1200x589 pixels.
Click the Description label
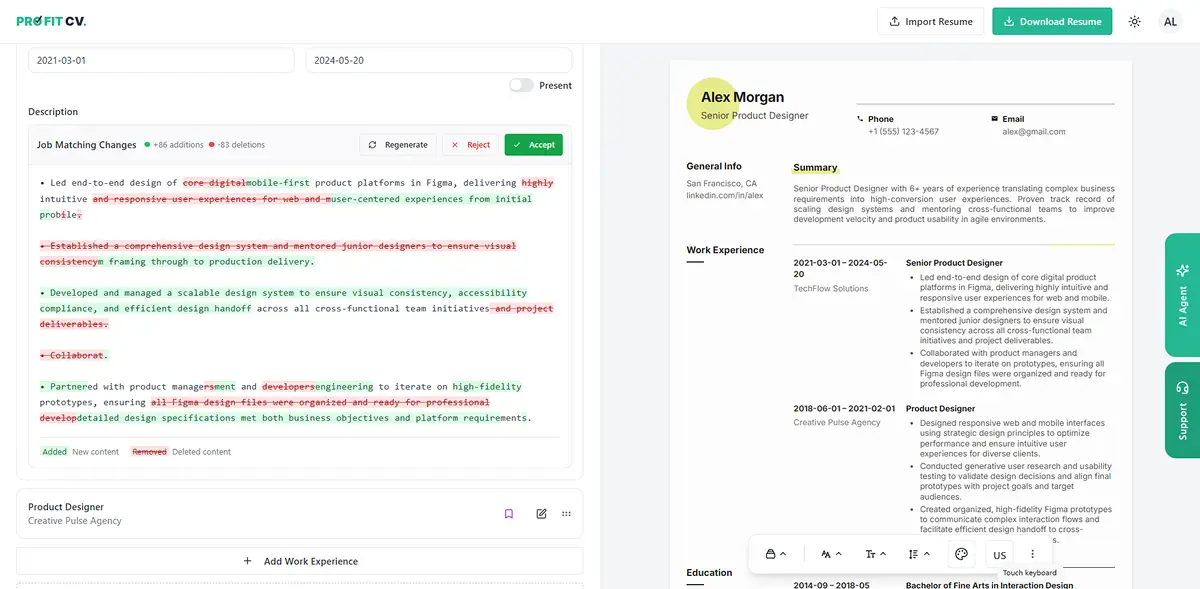(x=53, y=112)
